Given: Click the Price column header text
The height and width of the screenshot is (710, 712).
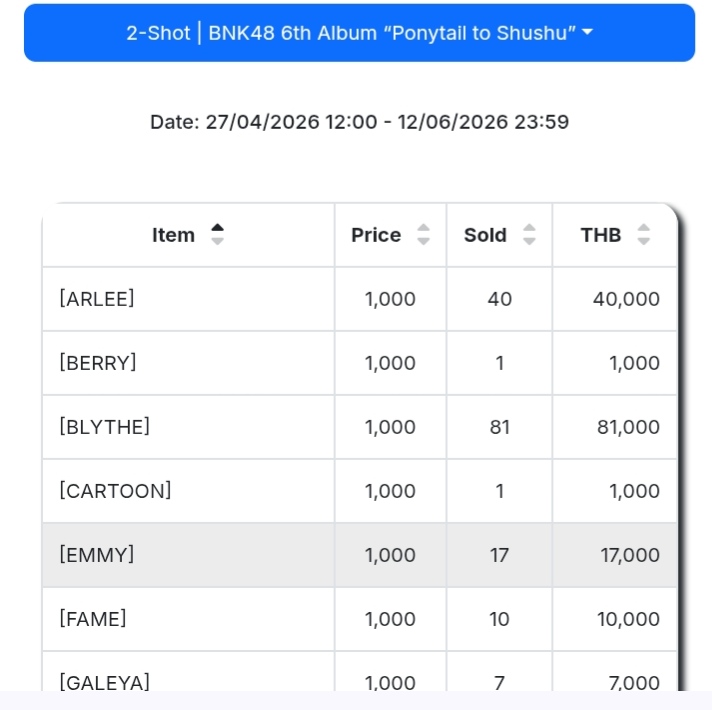Looking at the screenshot, I should pos(376,235).
